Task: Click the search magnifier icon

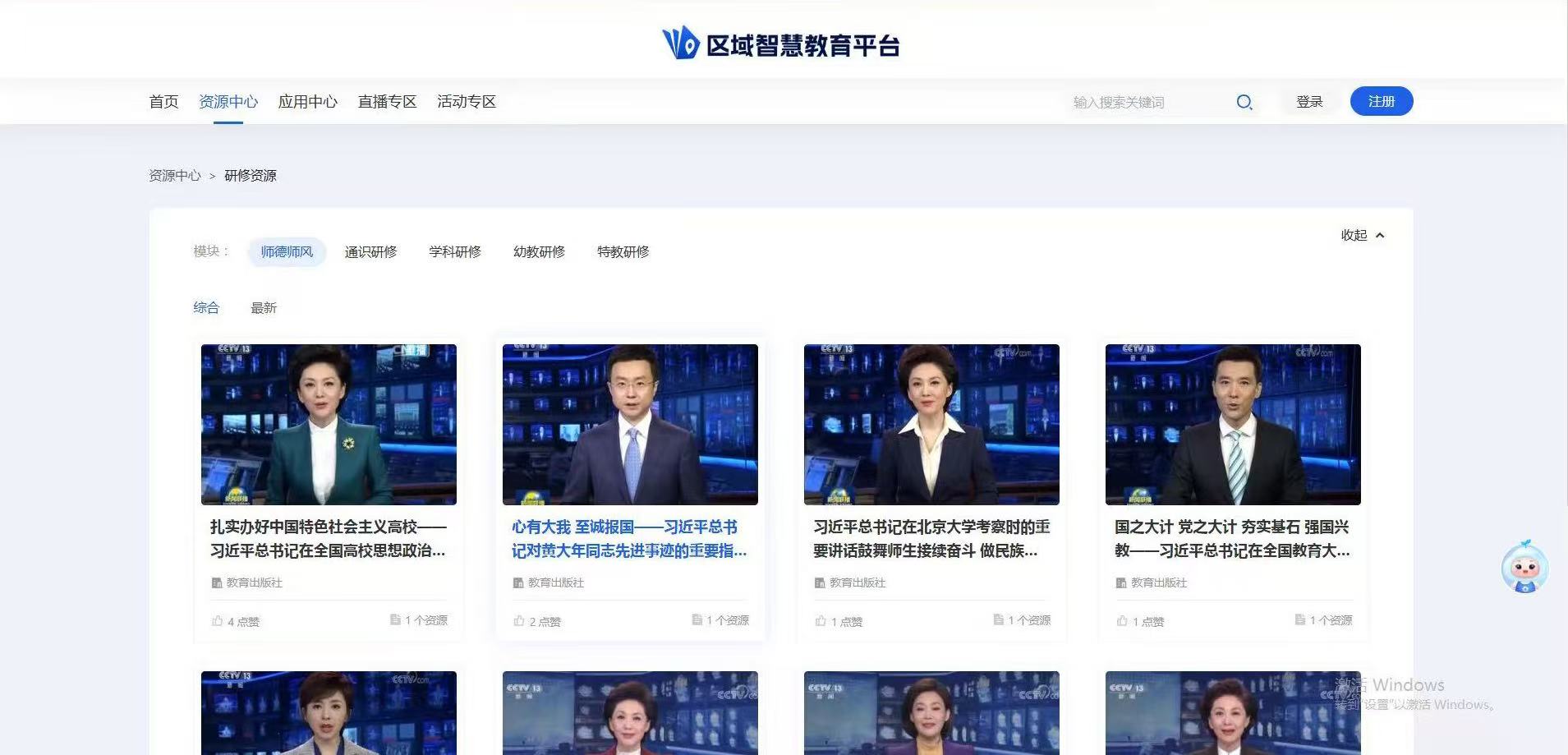Action: point(1244,102)
